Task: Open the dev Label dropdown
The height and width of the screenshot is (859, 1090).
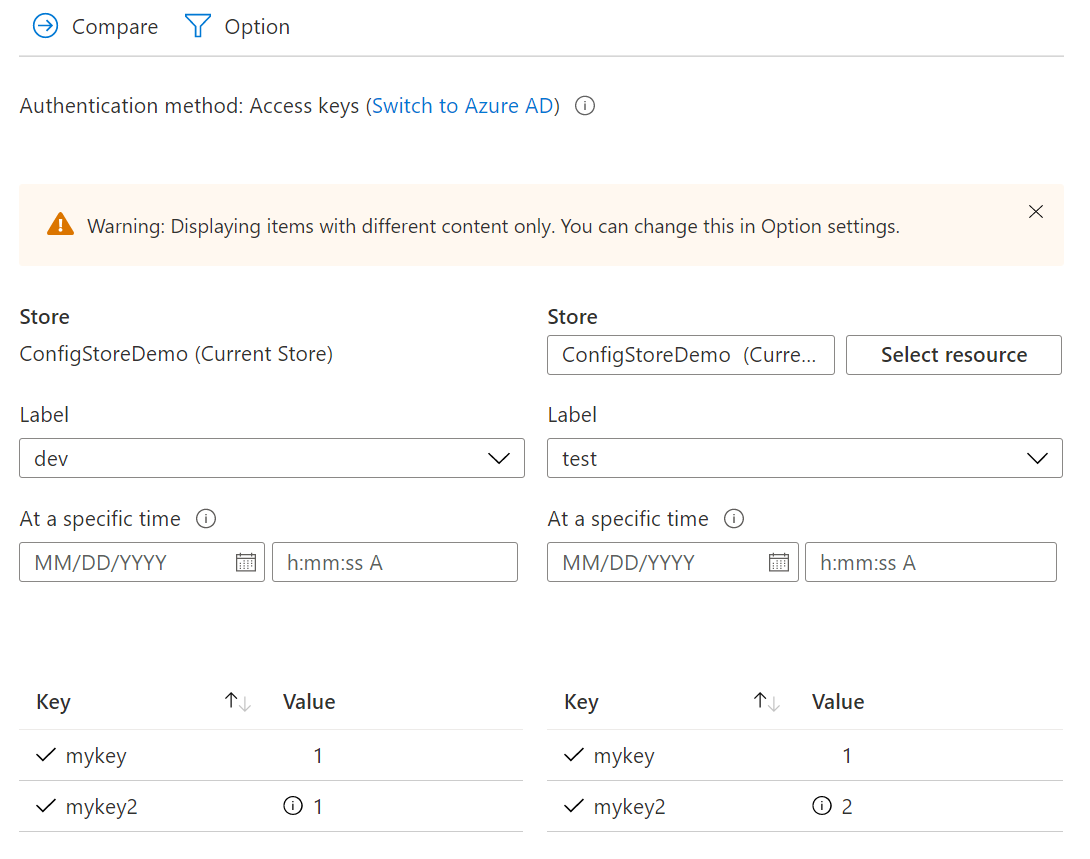Action: point(498,458)
